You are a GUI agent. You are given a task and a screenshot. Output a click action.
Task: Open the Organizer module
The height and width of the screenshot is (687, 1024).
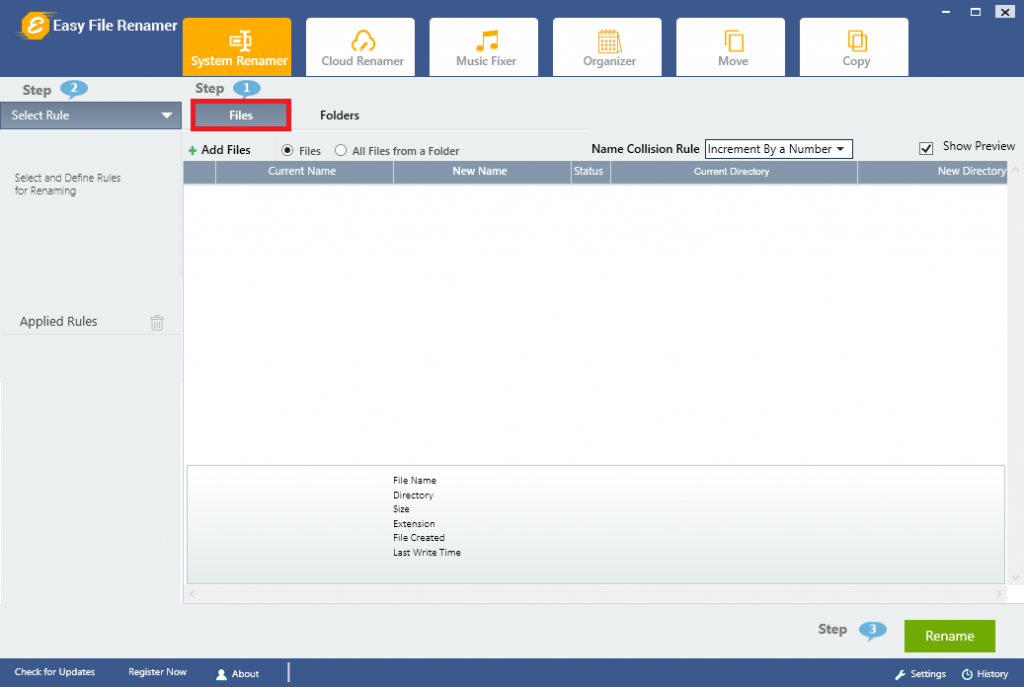coord(607,46)
